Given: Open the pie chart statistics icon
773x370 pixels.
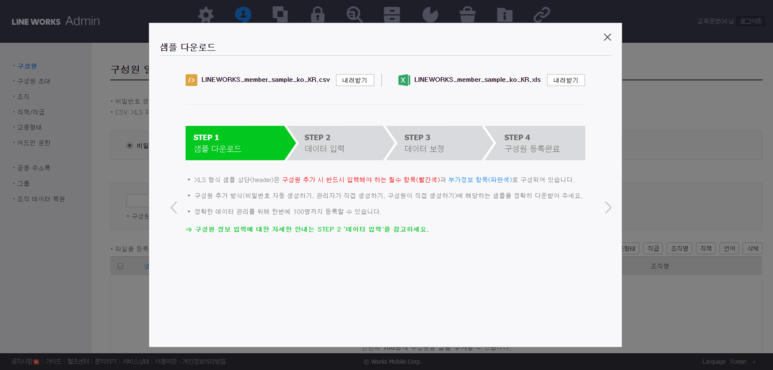Looking at the screenshot, I should [x=430, y=14].
